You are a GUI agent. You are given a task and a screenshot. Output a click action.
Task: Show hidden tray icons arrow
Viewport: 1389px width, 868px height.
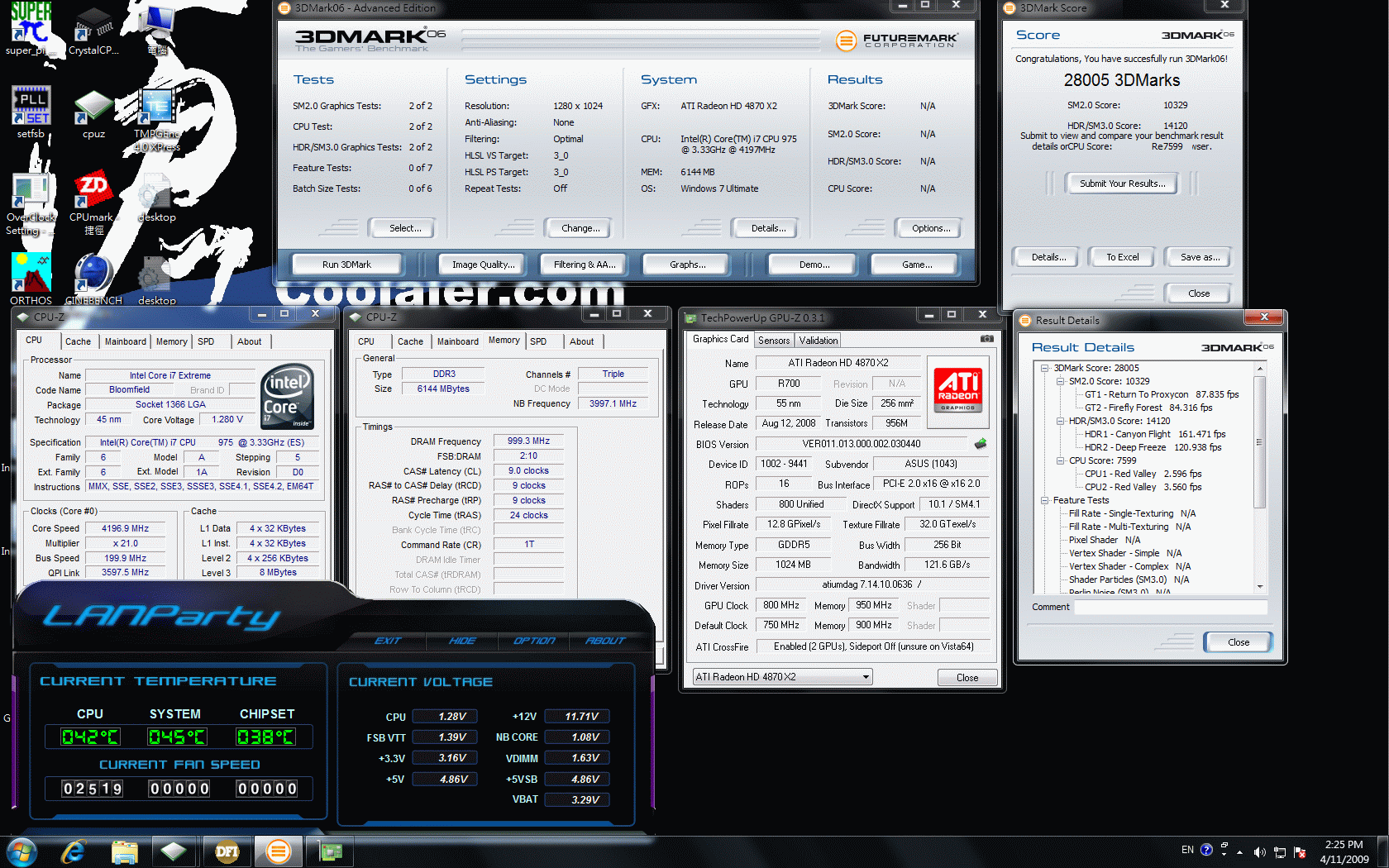pyautogui.click(x=1239, y=851)
